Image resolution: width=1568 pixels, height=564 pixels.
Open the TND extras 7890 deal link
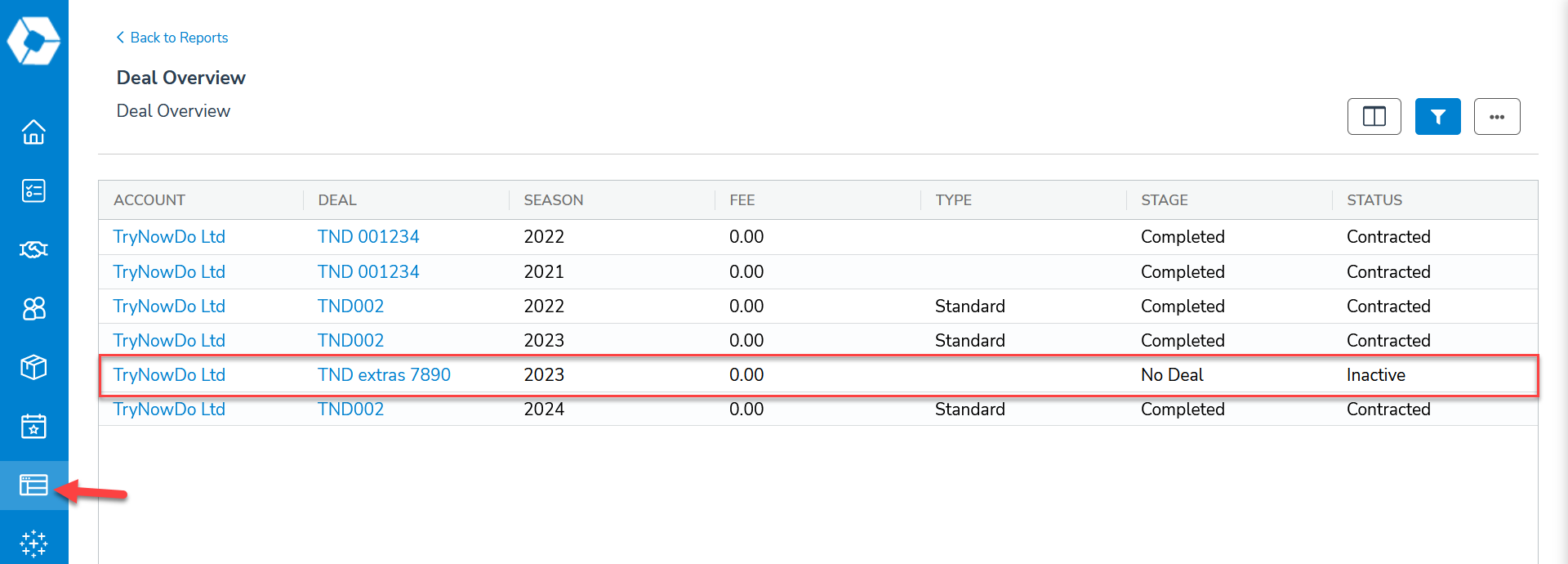click(384, 374)
